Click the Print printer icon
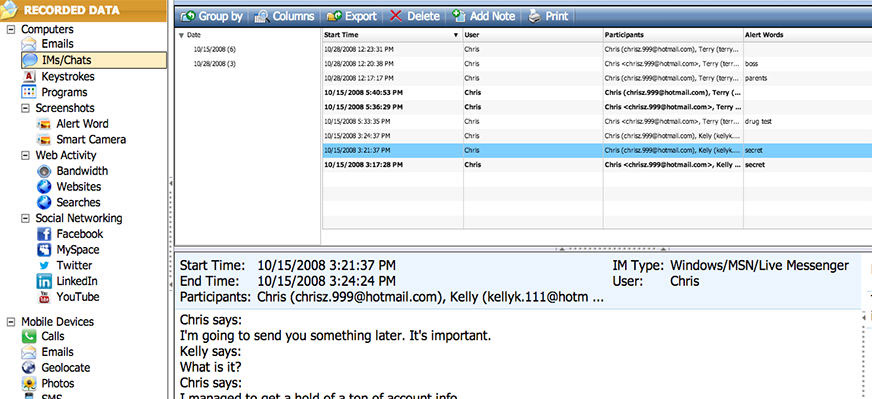 [x=534, y=16]
